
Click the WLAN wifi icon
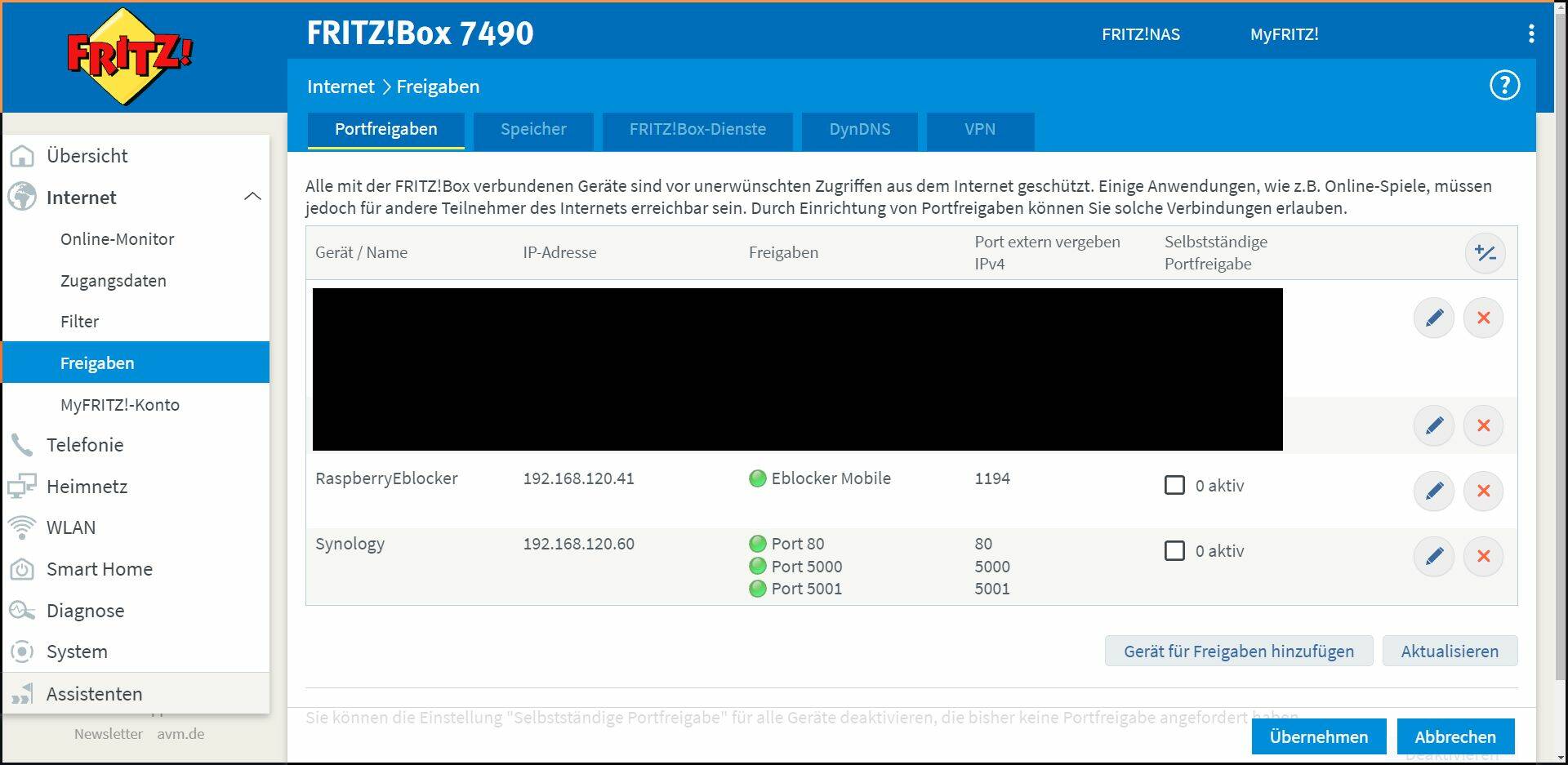[22, 527]
